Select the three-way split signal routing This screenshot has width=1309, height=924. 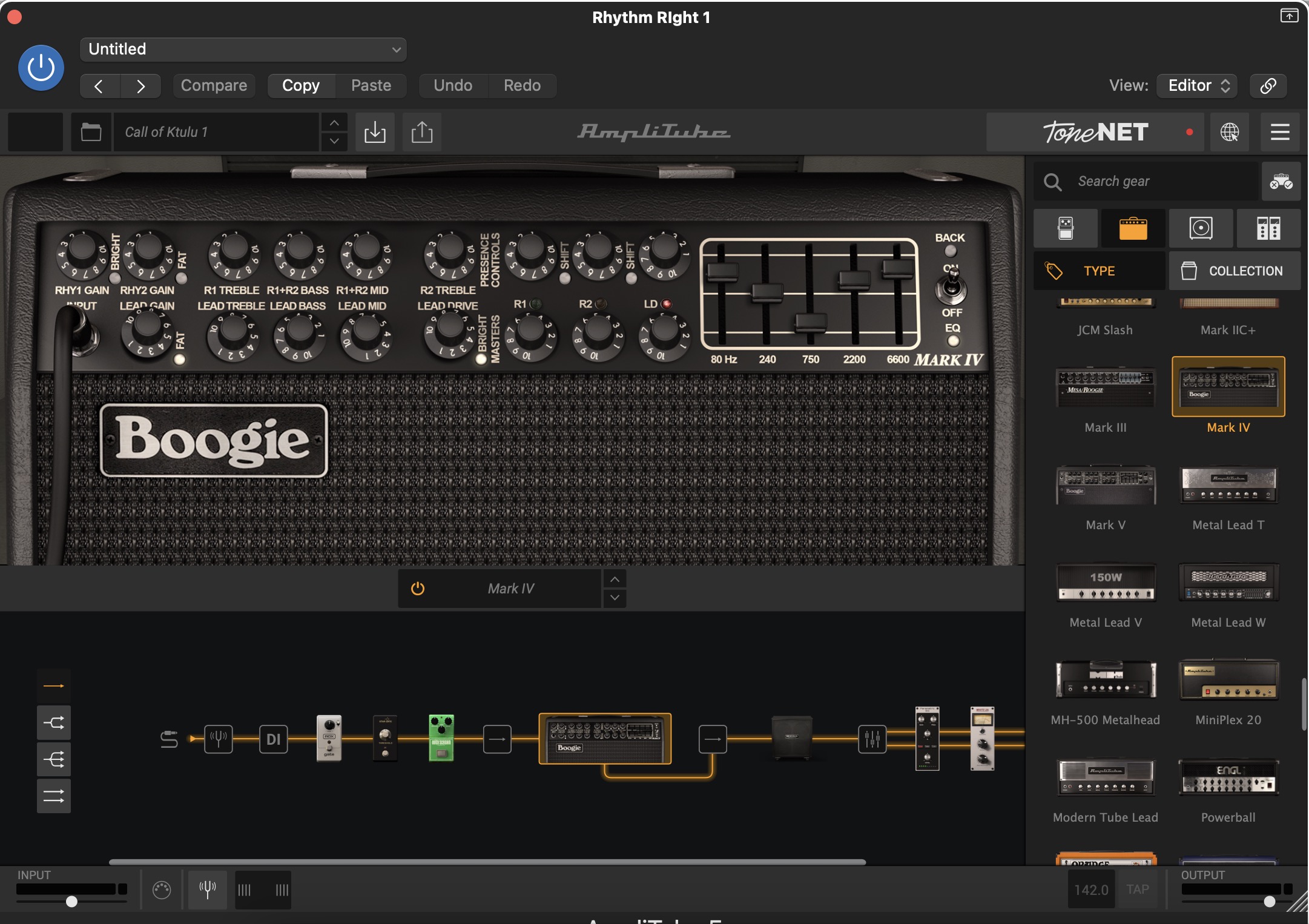[x=54, y=759]
